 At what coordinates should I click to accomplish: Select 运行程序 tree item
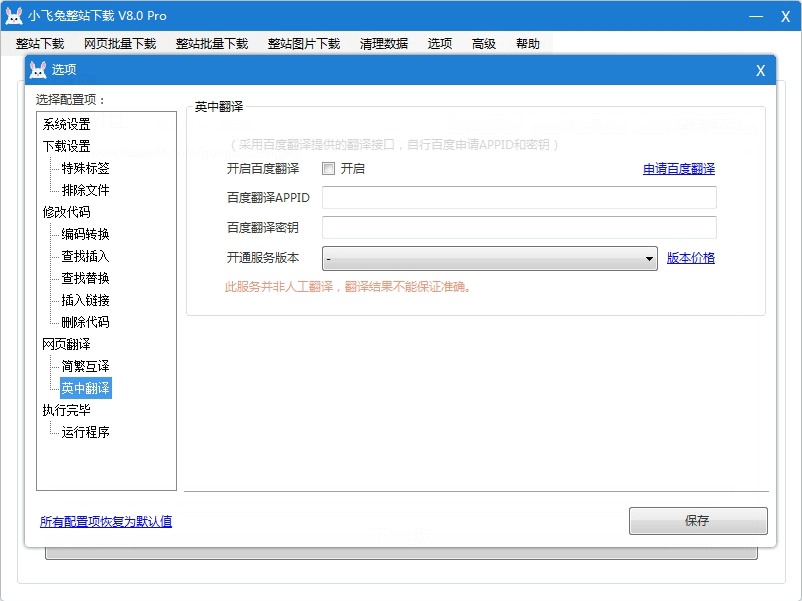[x=85, y=433]
